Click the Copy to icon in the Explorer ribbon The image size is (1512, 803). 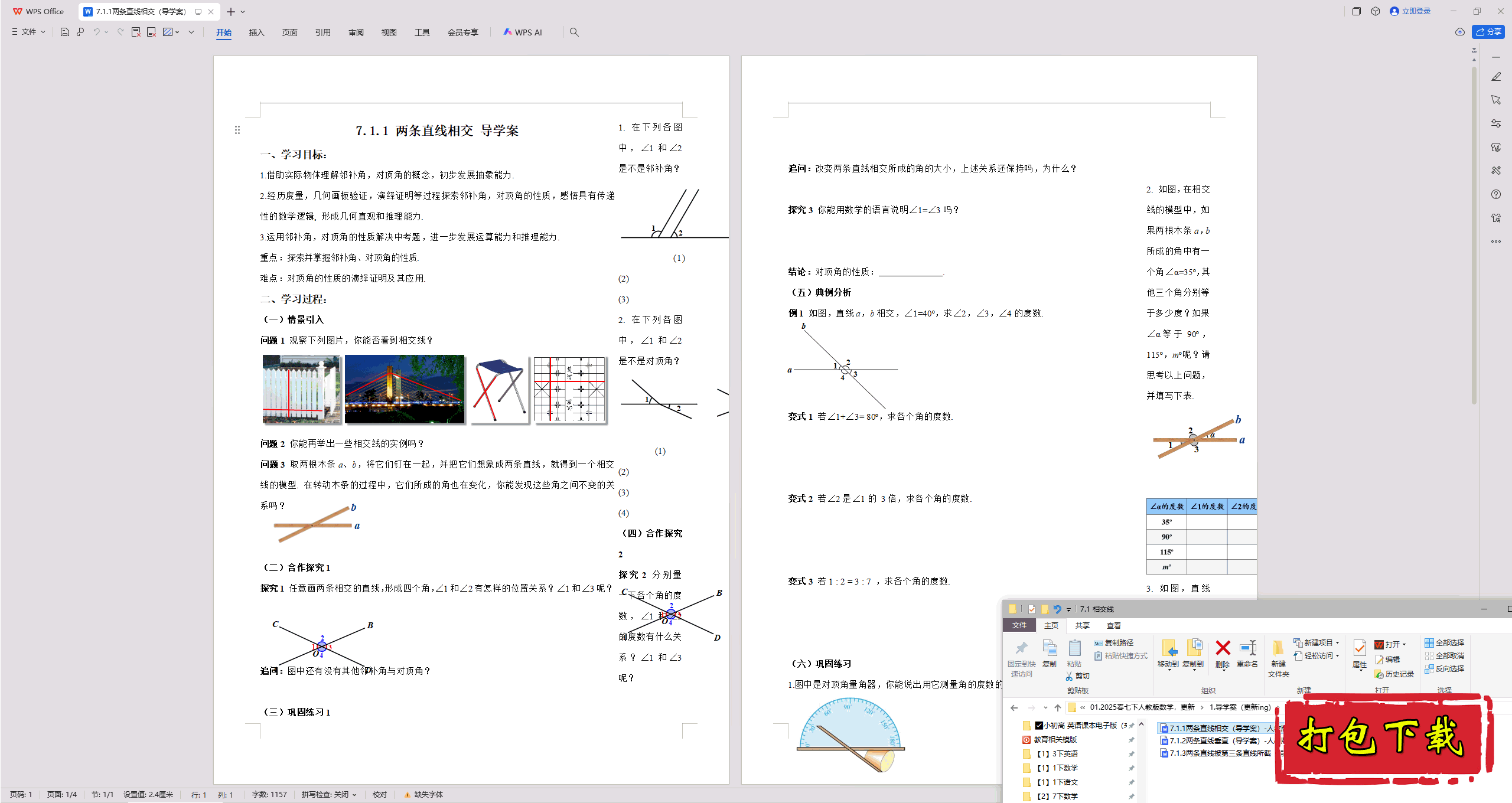[1194, 648]
